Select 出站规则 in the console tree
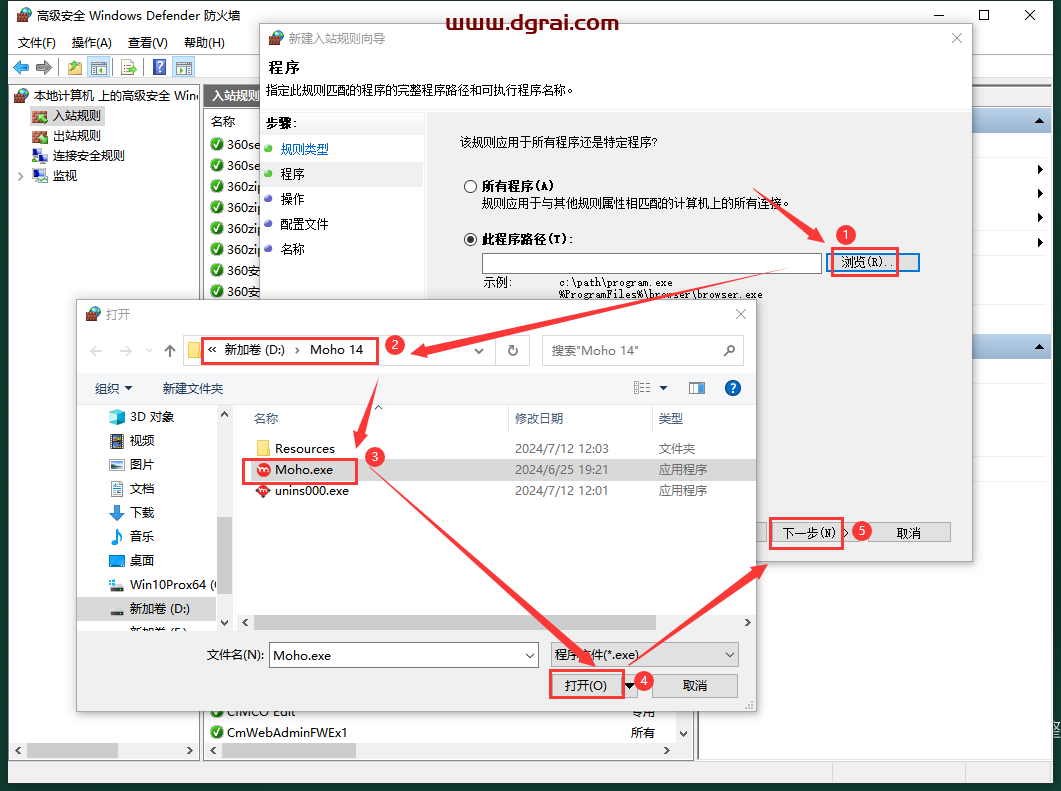This screenshot has height=791, width=1061. [x=76, y=135]
